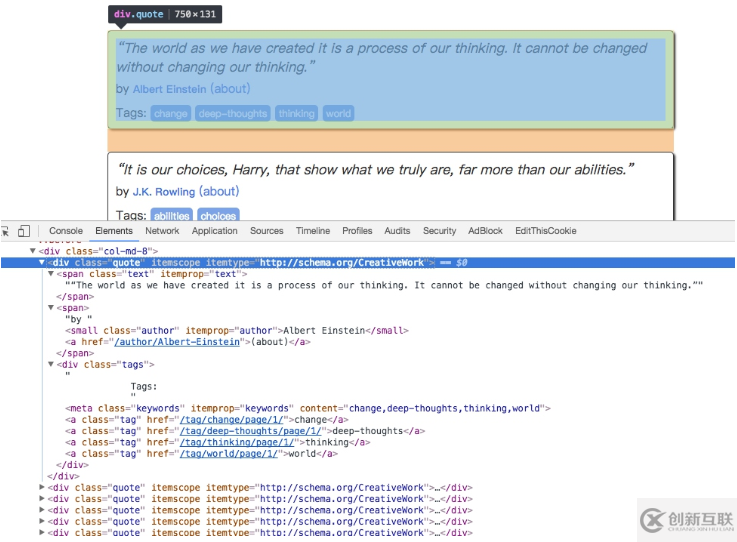
Task: Collapse the span class text node
Action: point(51,274)
